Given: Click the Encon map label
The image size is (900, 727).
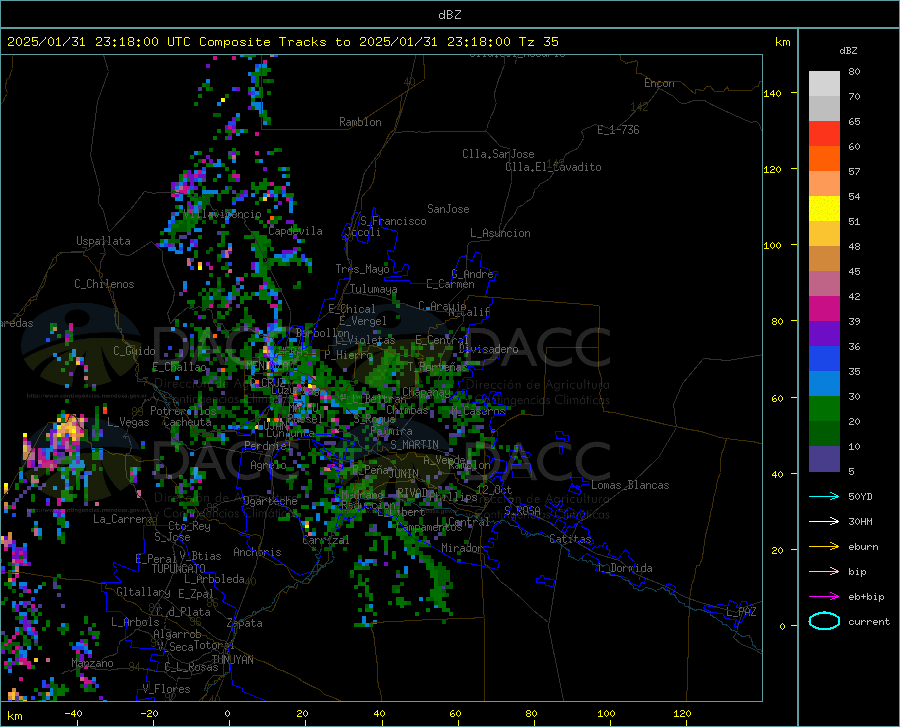Looking at the screenshot, I should coord(659,83).
